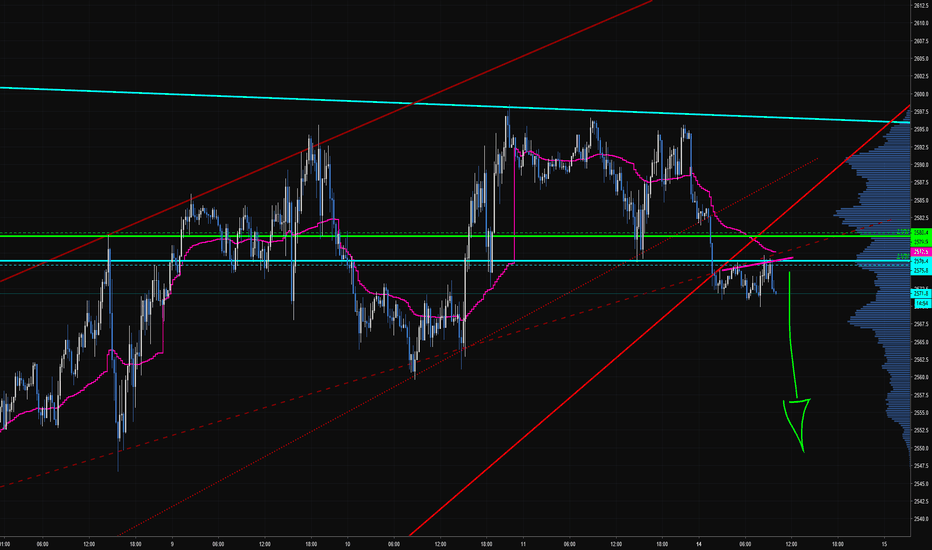Select the cyan 2575.8 price tag

921,271
